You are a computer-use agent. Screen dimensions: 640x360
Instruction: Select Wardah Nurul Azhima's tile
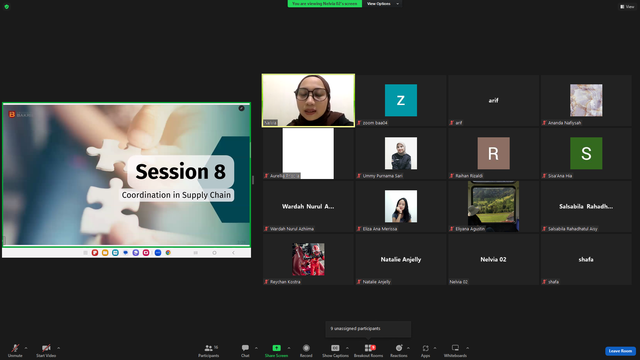(x=308, y=207)
